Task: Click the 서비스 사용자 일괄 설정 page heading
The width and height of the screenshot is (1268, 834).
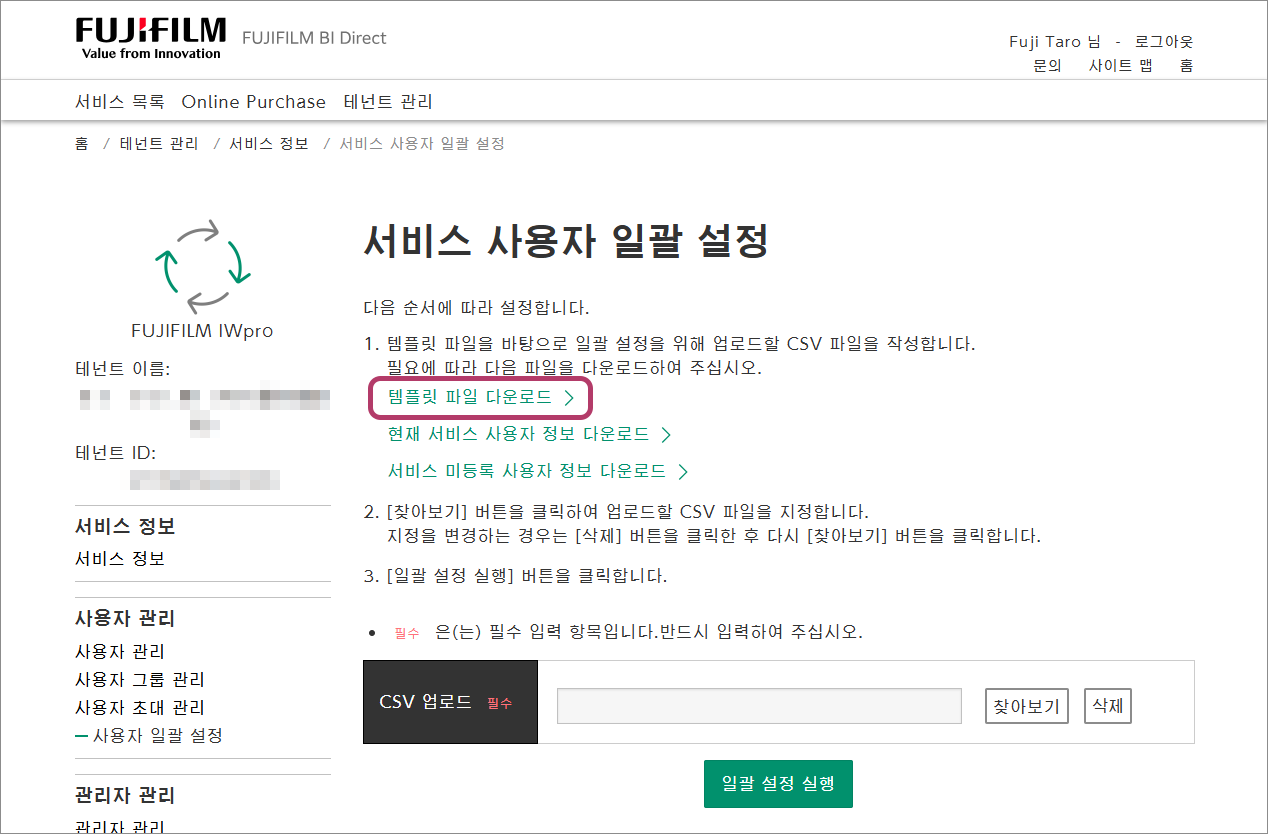Action: pos(566,241)
